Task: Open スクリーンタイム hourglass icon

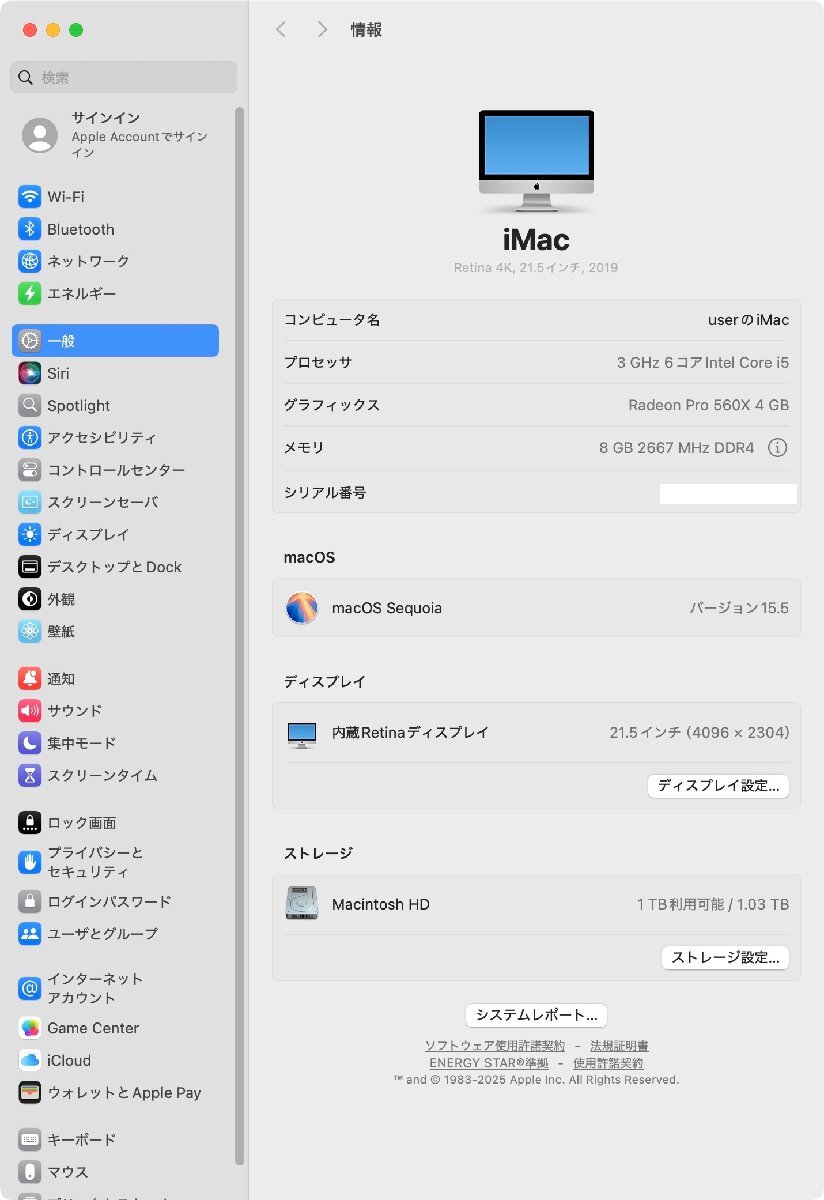Action: [30, 775]
